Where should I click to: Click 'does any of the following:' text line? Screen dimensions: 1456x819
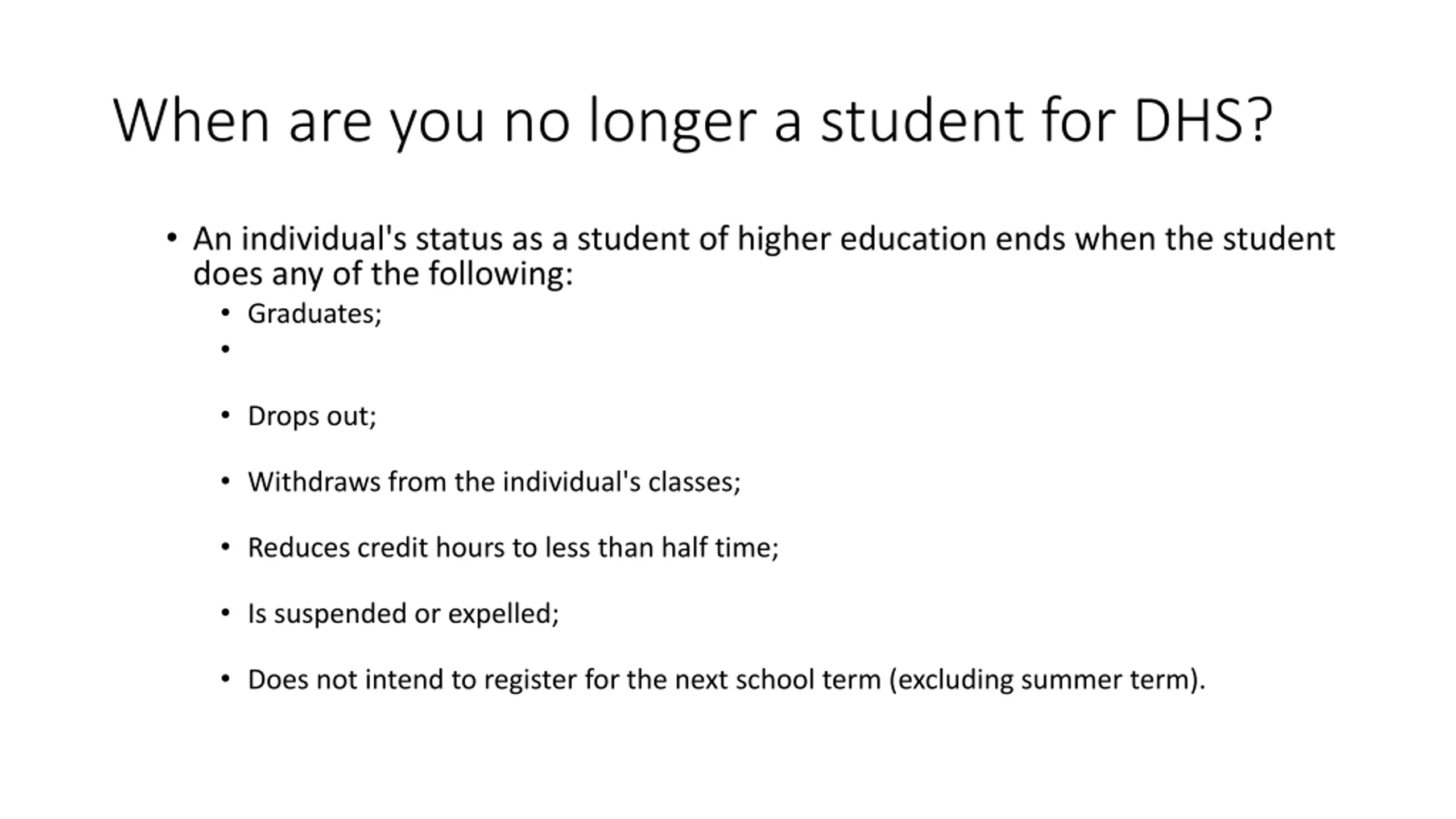point(383,274)
